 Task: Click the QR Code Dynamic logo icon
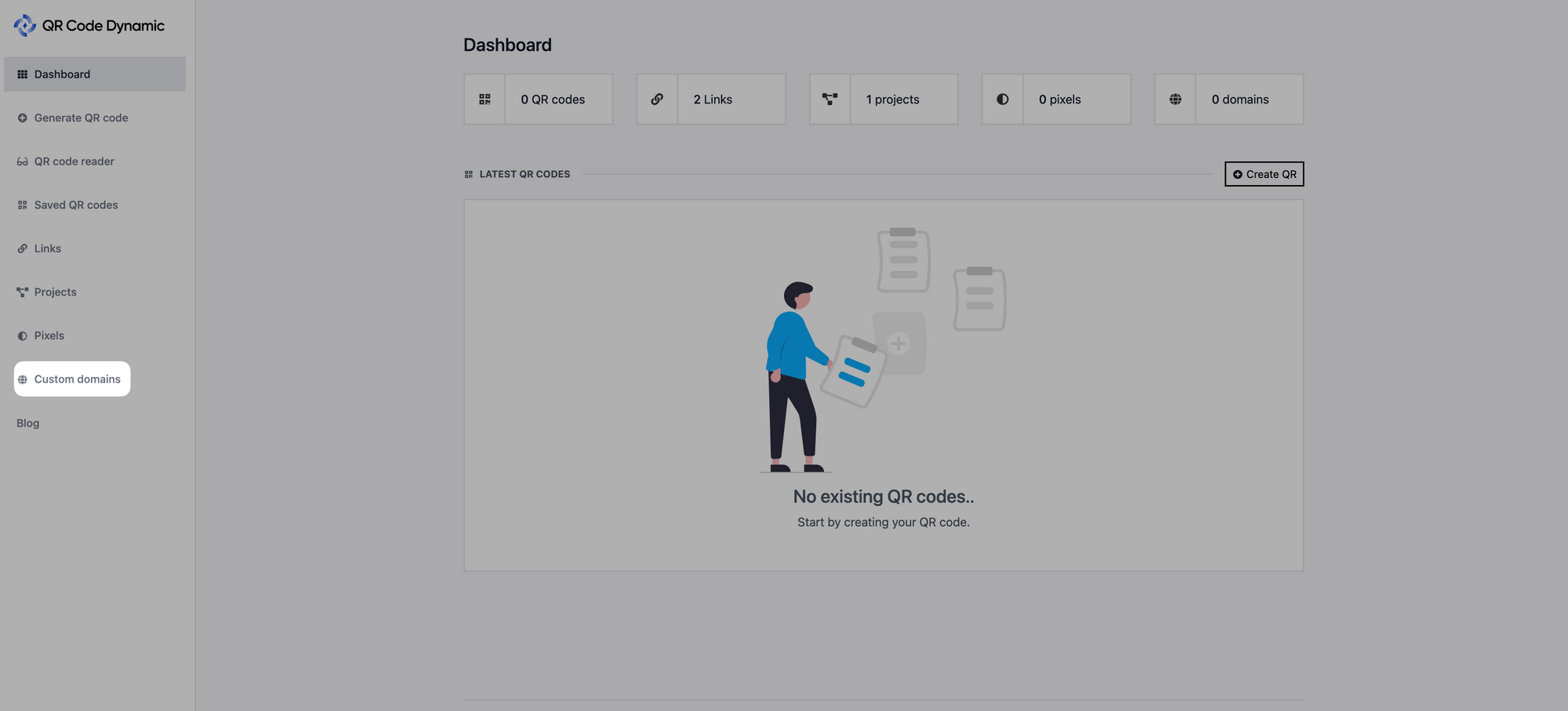pyautogui.click(x=24, y=26)
